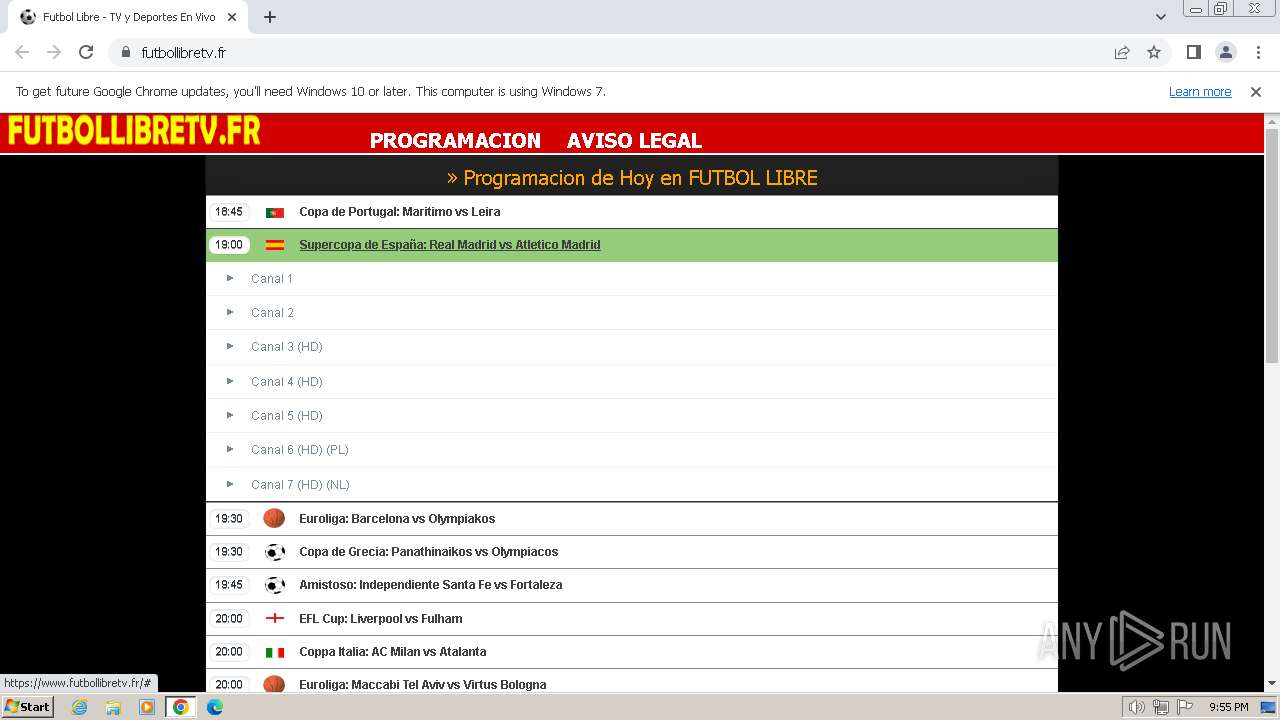The image size is (1280, 720).
Task: Open the Windows Start menu
Action: [x=28, y=707]
